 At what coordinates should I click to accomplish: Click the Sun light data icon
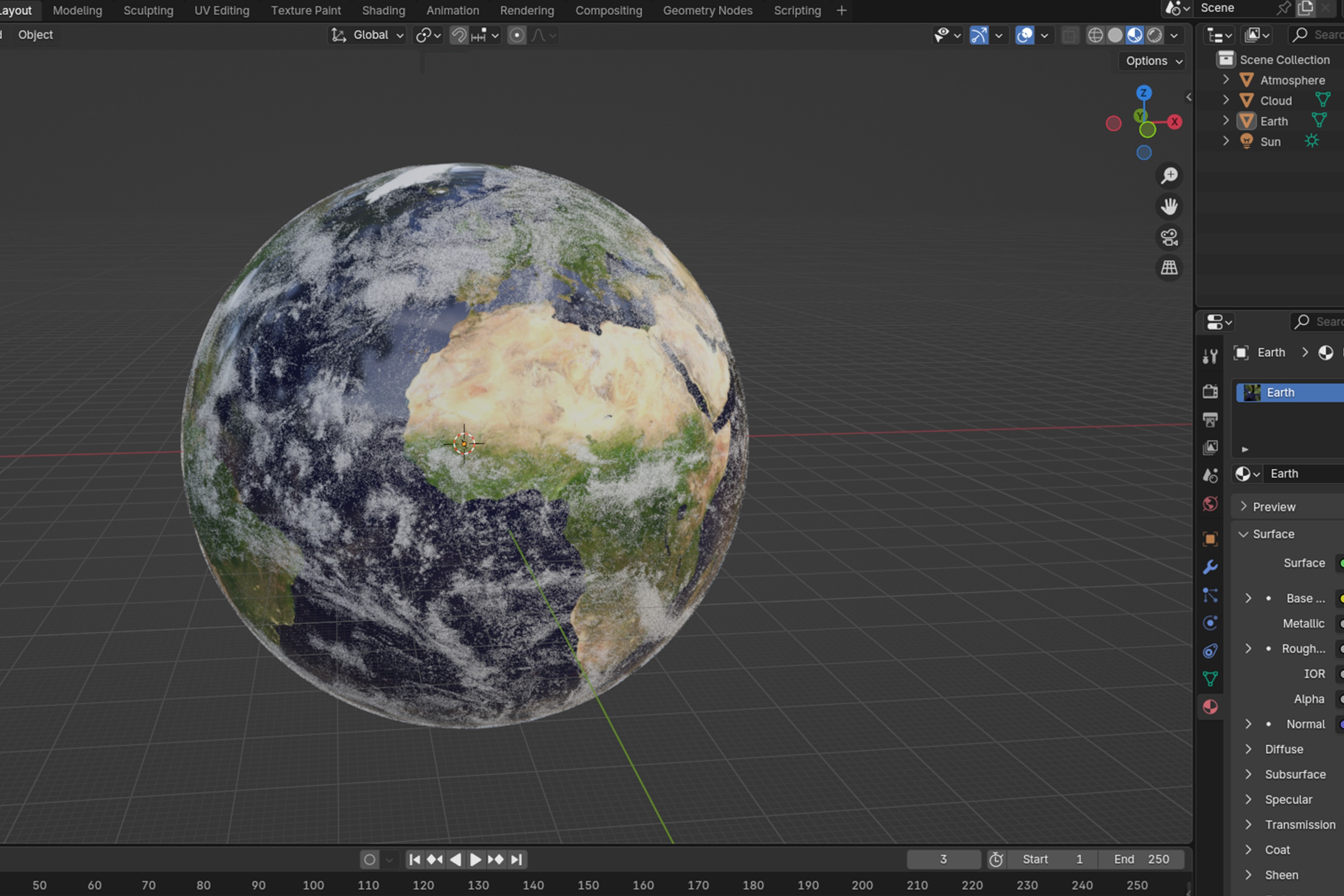click(x=1311, y=141)
